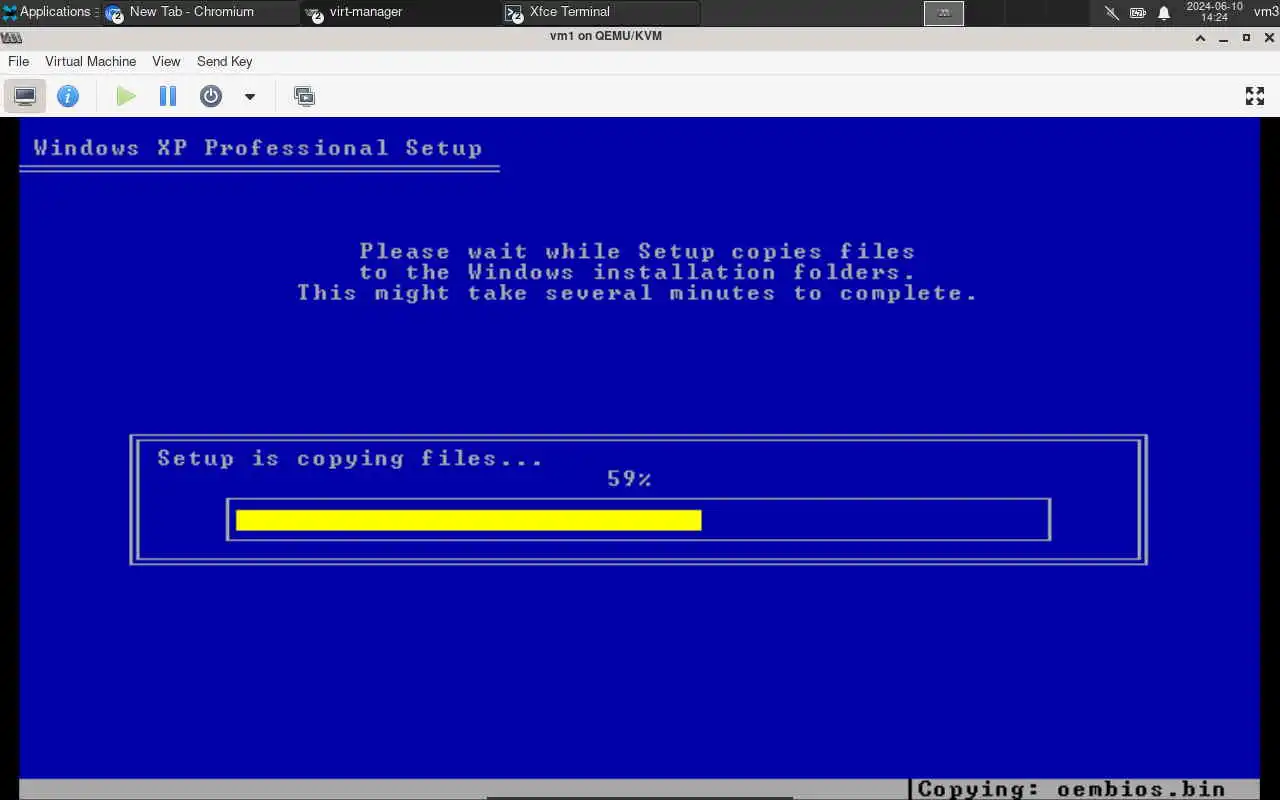The height and width of the screenshot is (800, 1280).
Task: Open the manage VM snapshots icon
Action: 304,96
